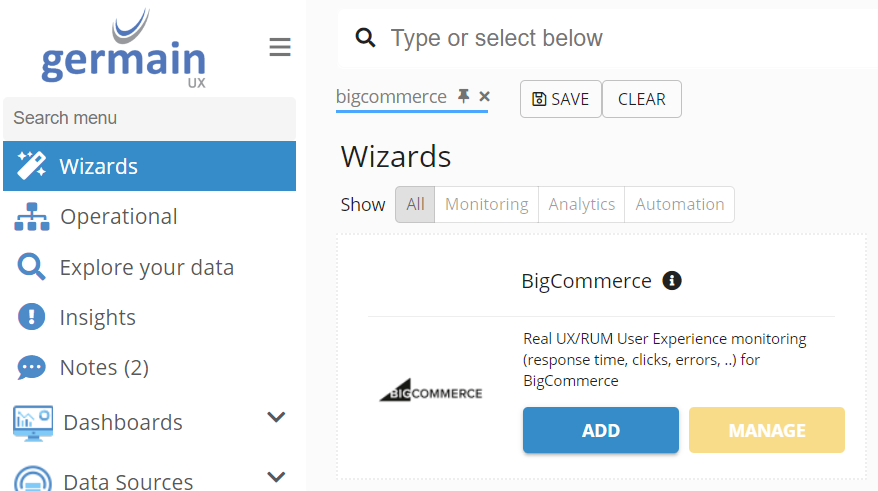Open BigCommerce info icon

[x=672, y=281]
